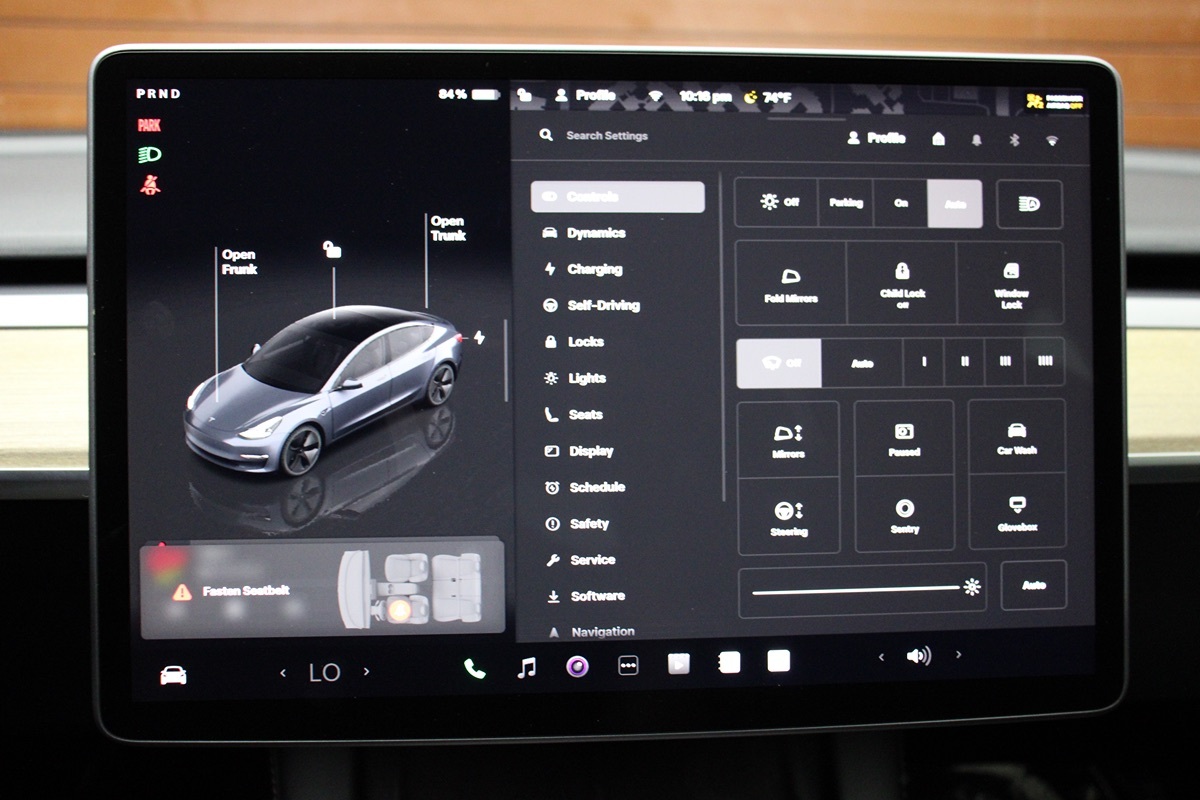Image resolution: width=1200 pixels, height=800 pixels.
Task: Tap the HomeLink garage icon in settings header
Action: [x=938, y=139]
